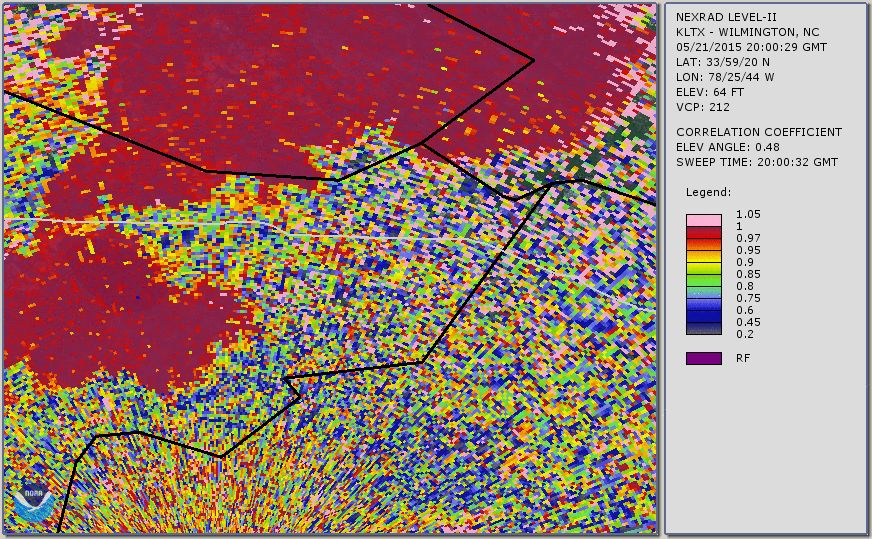Click the "LAT: 33/59/20 N" line

(x=723, y=62)
